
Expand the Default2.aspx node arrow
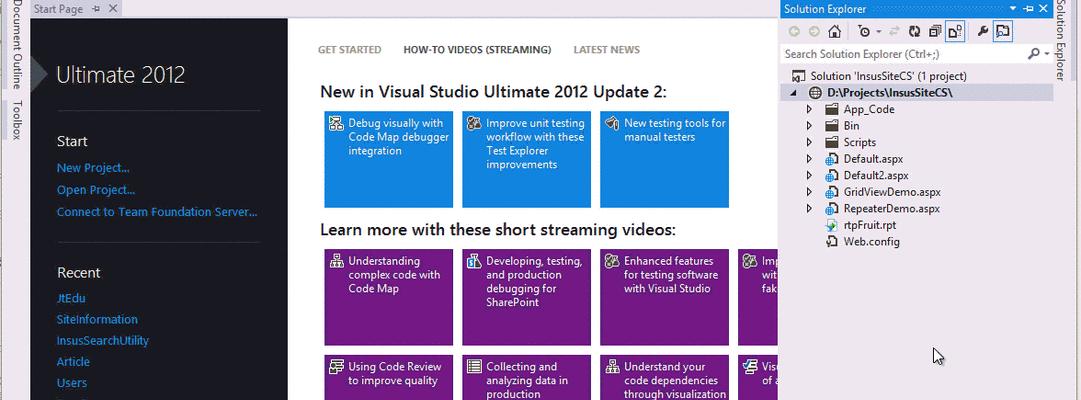(x=810, y=175)
